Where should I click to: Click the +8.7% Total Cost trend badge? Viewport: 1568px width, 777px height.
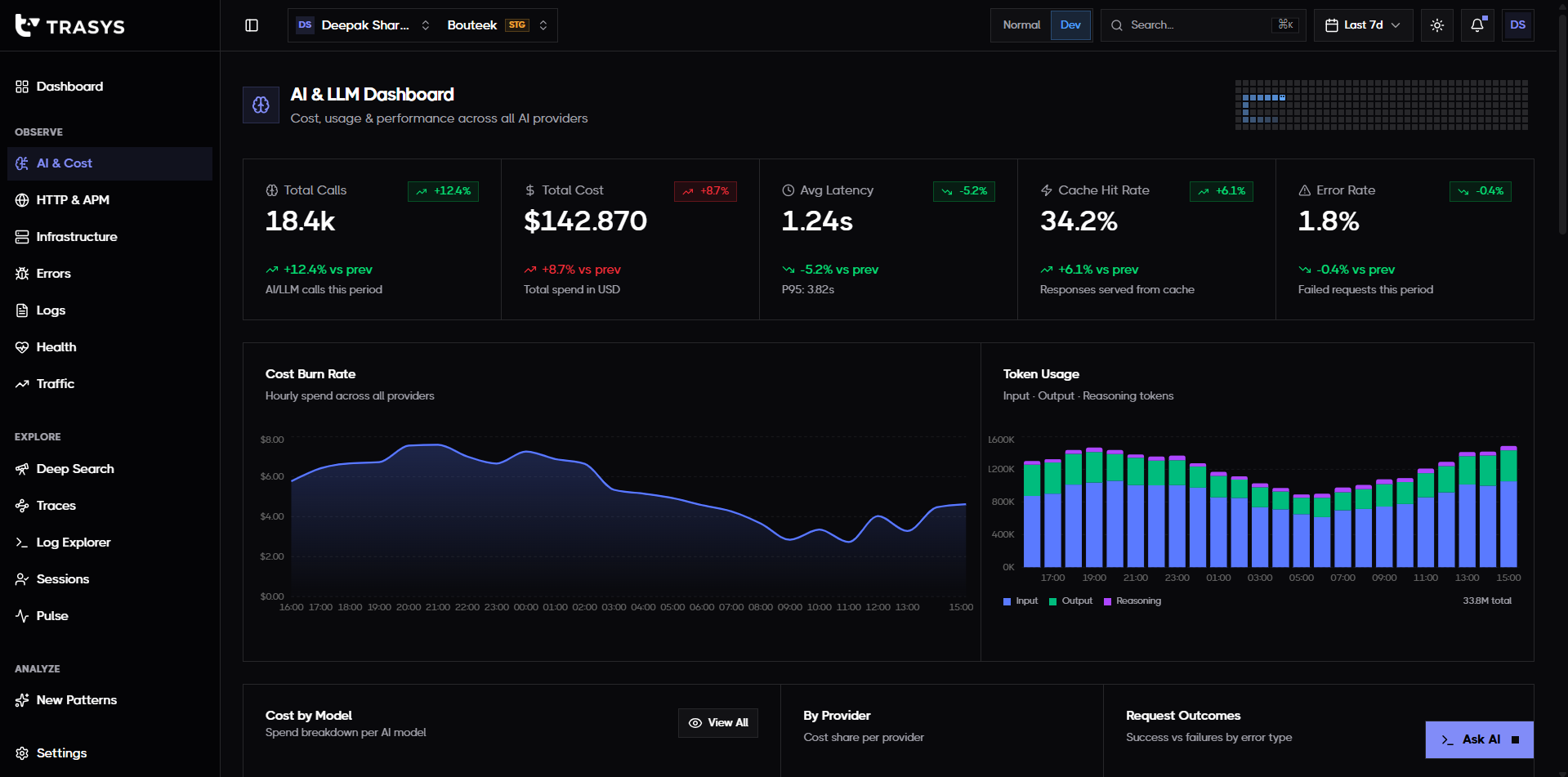(706, 191)
